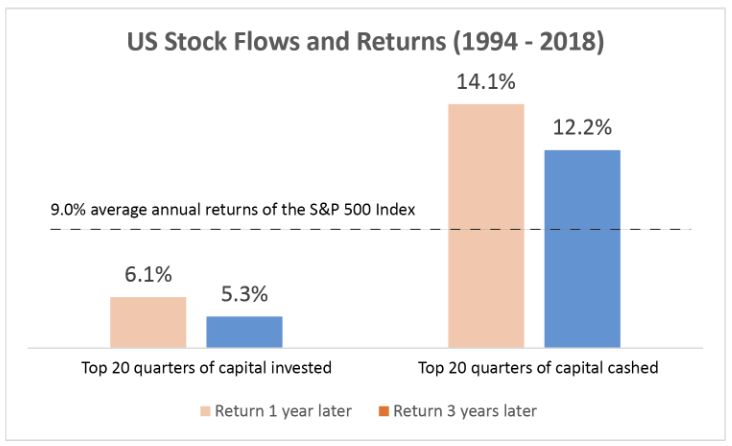This screenshot has width=732, height=446.
Task: Select the "Return 1 year later" legend text
Action: click(277, 411)
